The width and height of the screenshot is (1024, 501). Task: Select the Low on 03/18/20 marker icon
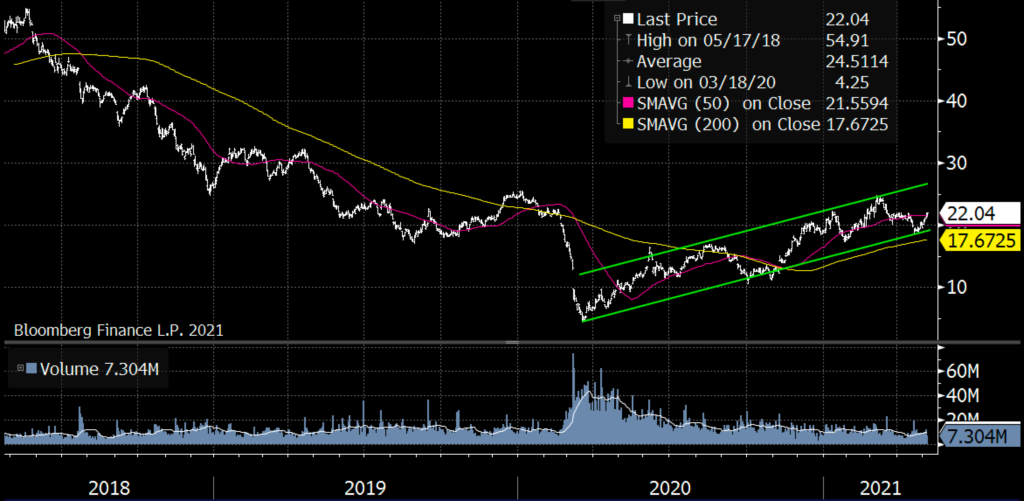tap(628, 82)
